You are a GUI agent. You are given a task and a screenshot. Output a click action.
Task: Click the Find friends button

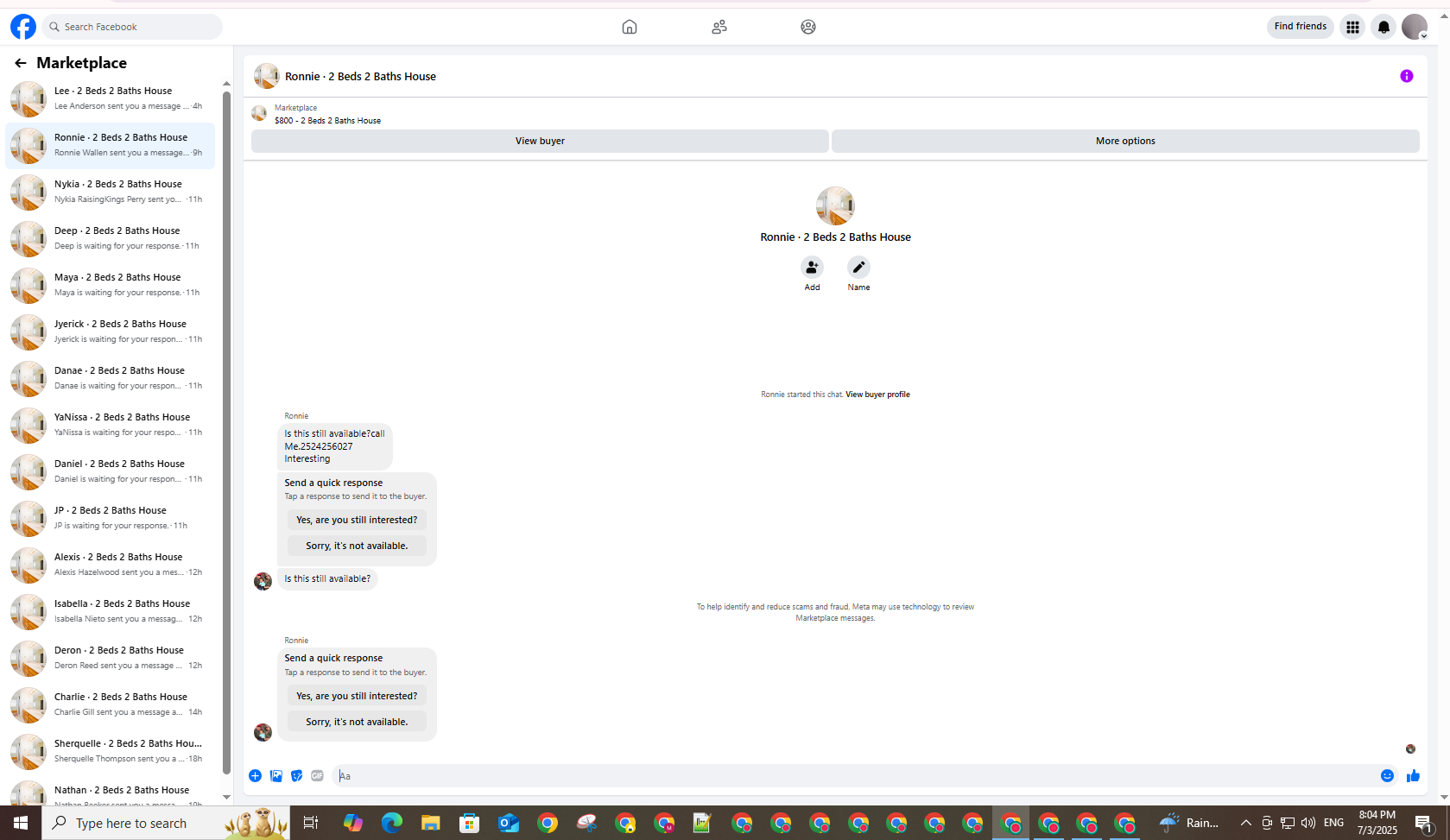[1300, 27]
